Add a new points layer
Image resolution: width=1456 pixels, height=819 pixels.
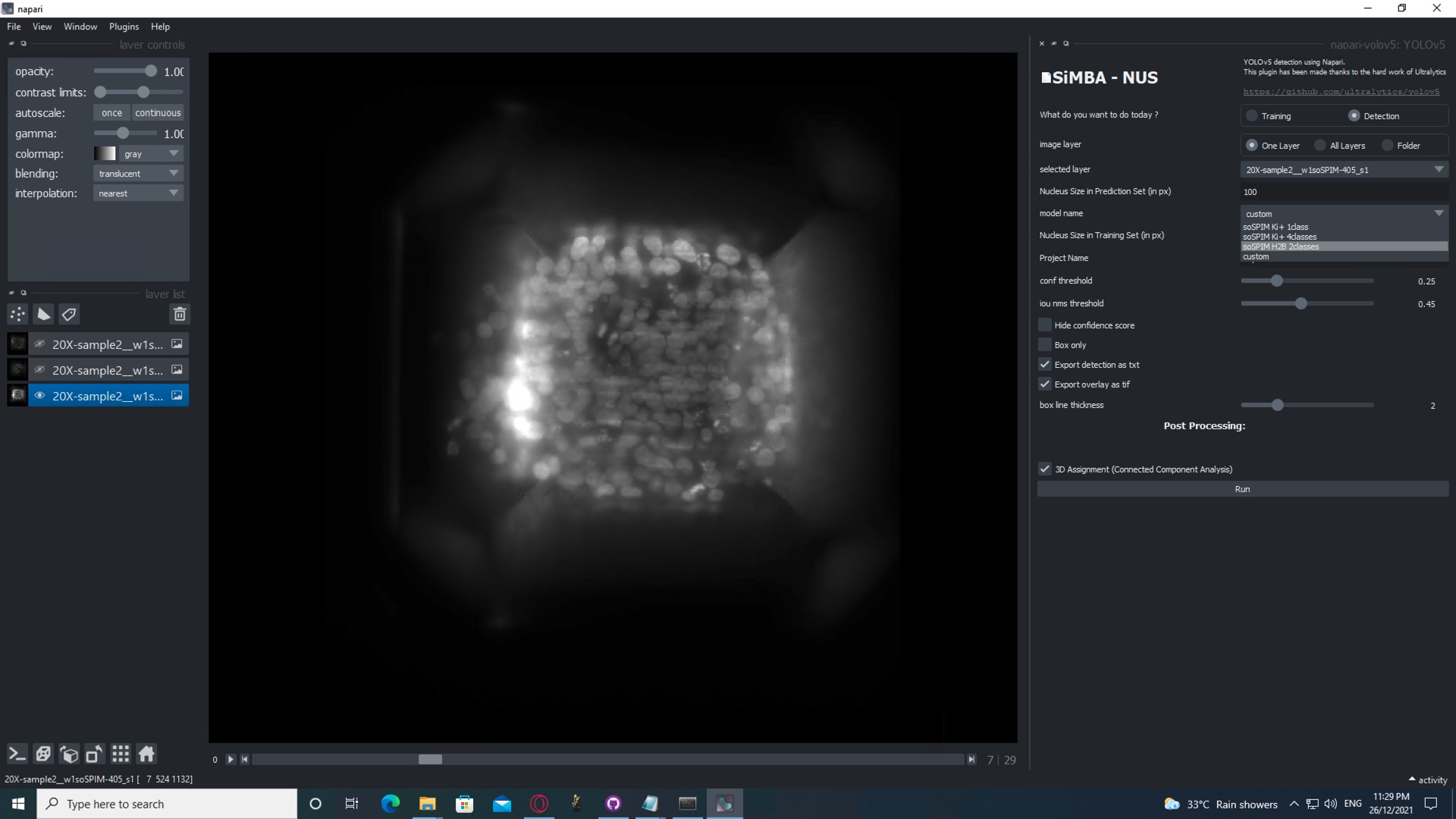click(17, 314)
